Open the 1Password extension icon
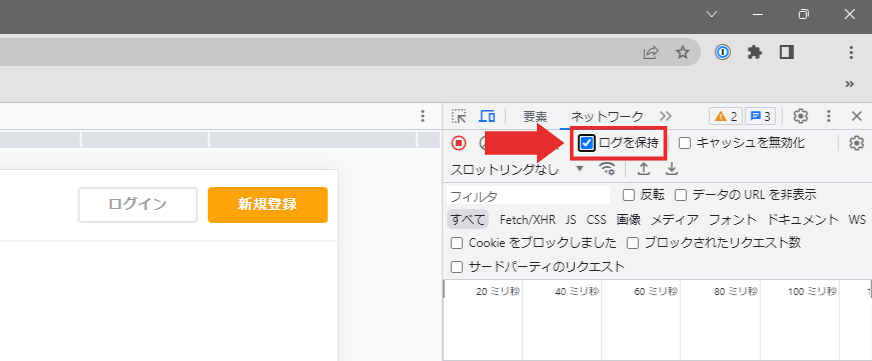The height and width of the screenshot is (361, 872). click(x=722, y=53)
